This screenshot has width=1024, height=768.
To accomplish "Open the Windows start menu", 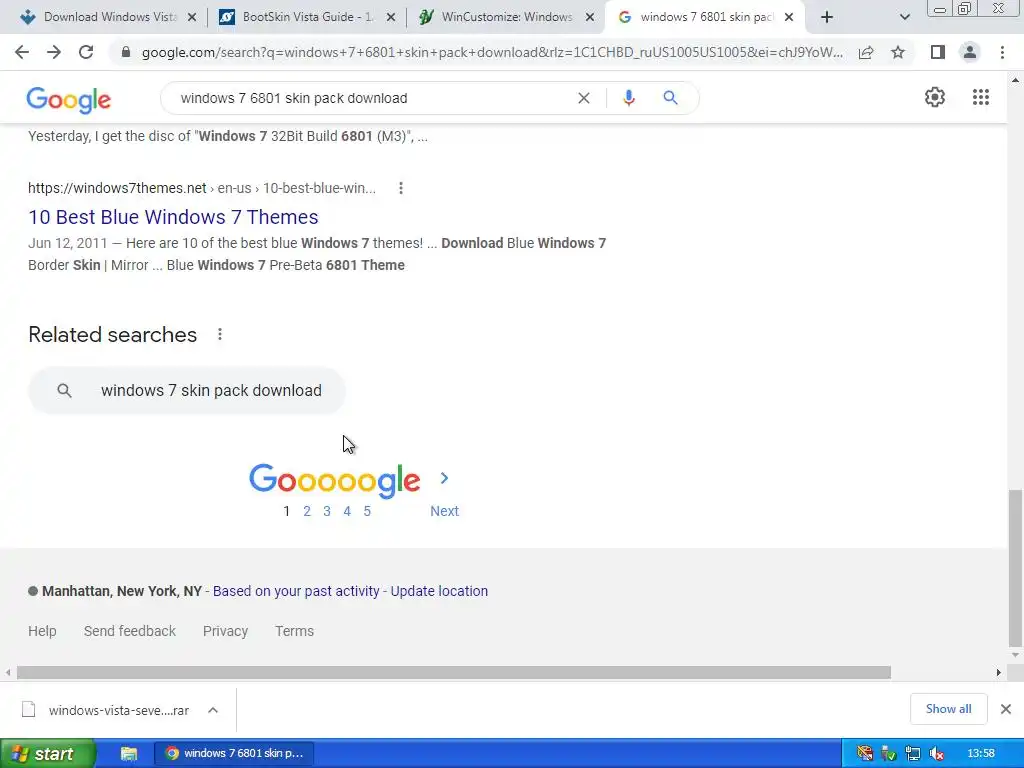I will pyautogui.click(x=47, y=754).
